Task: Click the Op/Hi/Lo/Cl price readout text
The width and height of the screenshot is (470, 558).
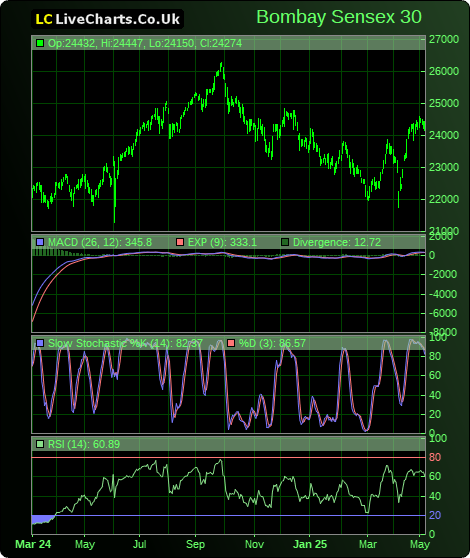Action: (145, 43)
